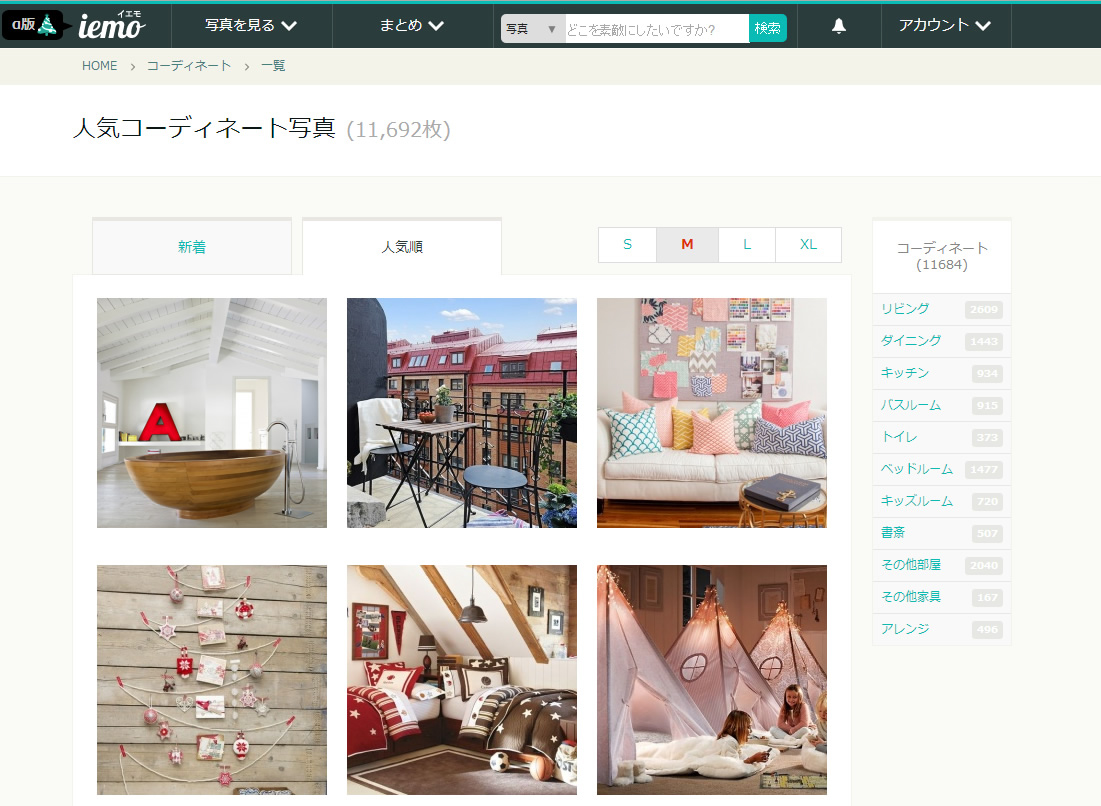Image resolution: width=1101 pixels, height=806 pixels.
Task: Click the search text field
Action: coord(657,29)
